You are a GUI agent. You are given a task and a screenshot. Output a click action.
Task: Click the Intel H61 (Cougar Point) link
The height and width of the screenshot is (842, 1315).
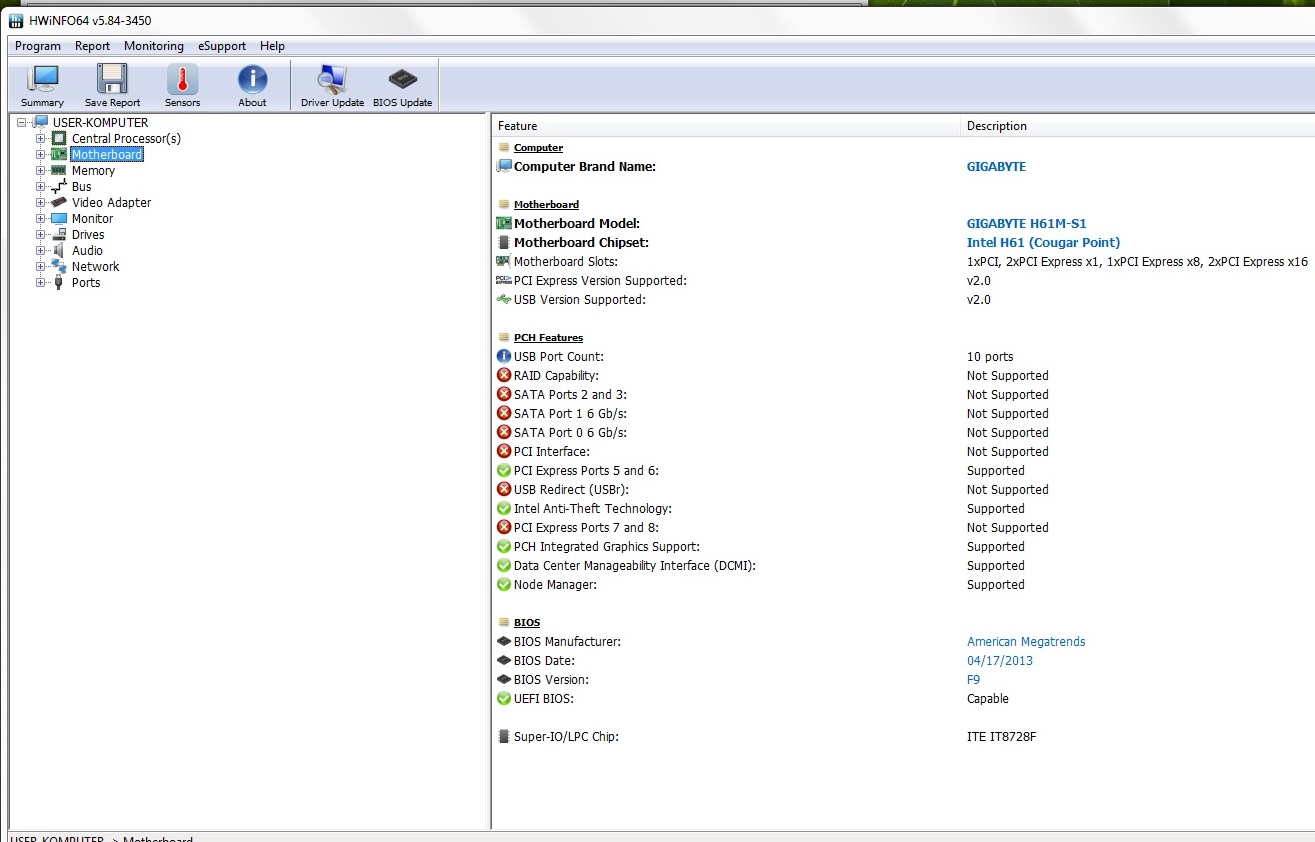[1043, 243]
